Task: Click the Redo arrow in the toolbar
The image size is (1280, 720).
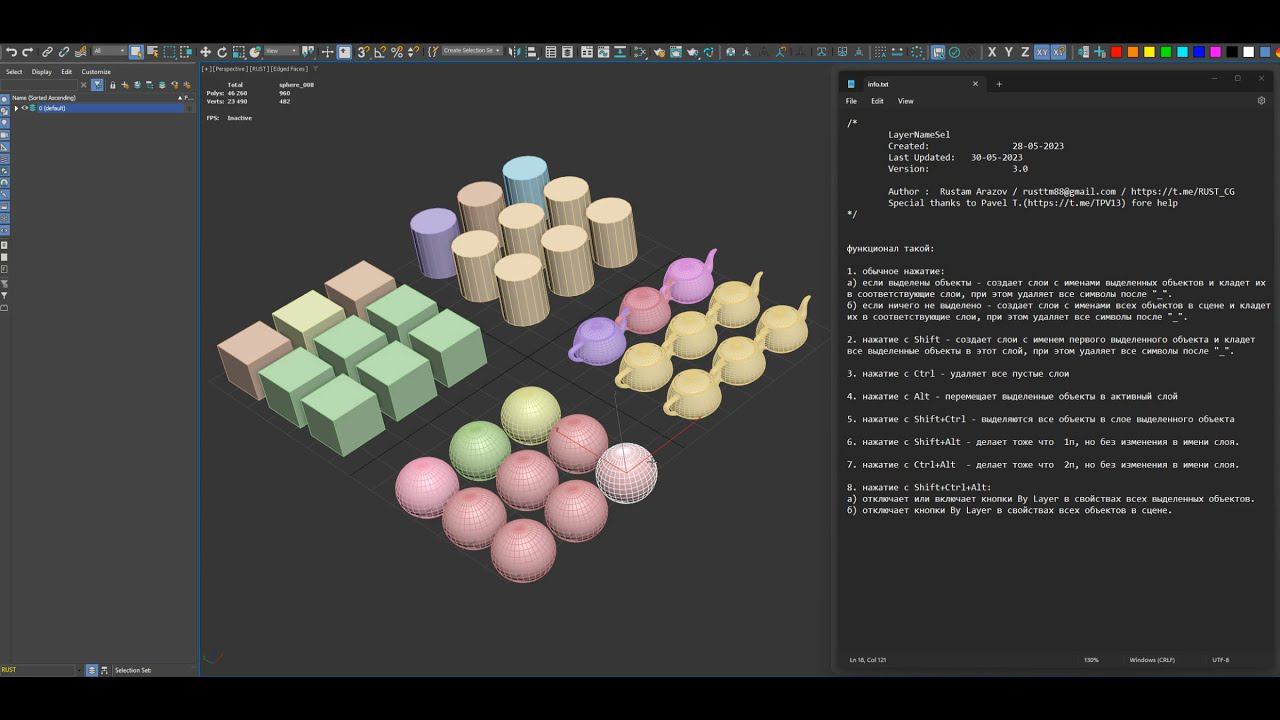Action: pyautogui.click(x=27, y=51)
